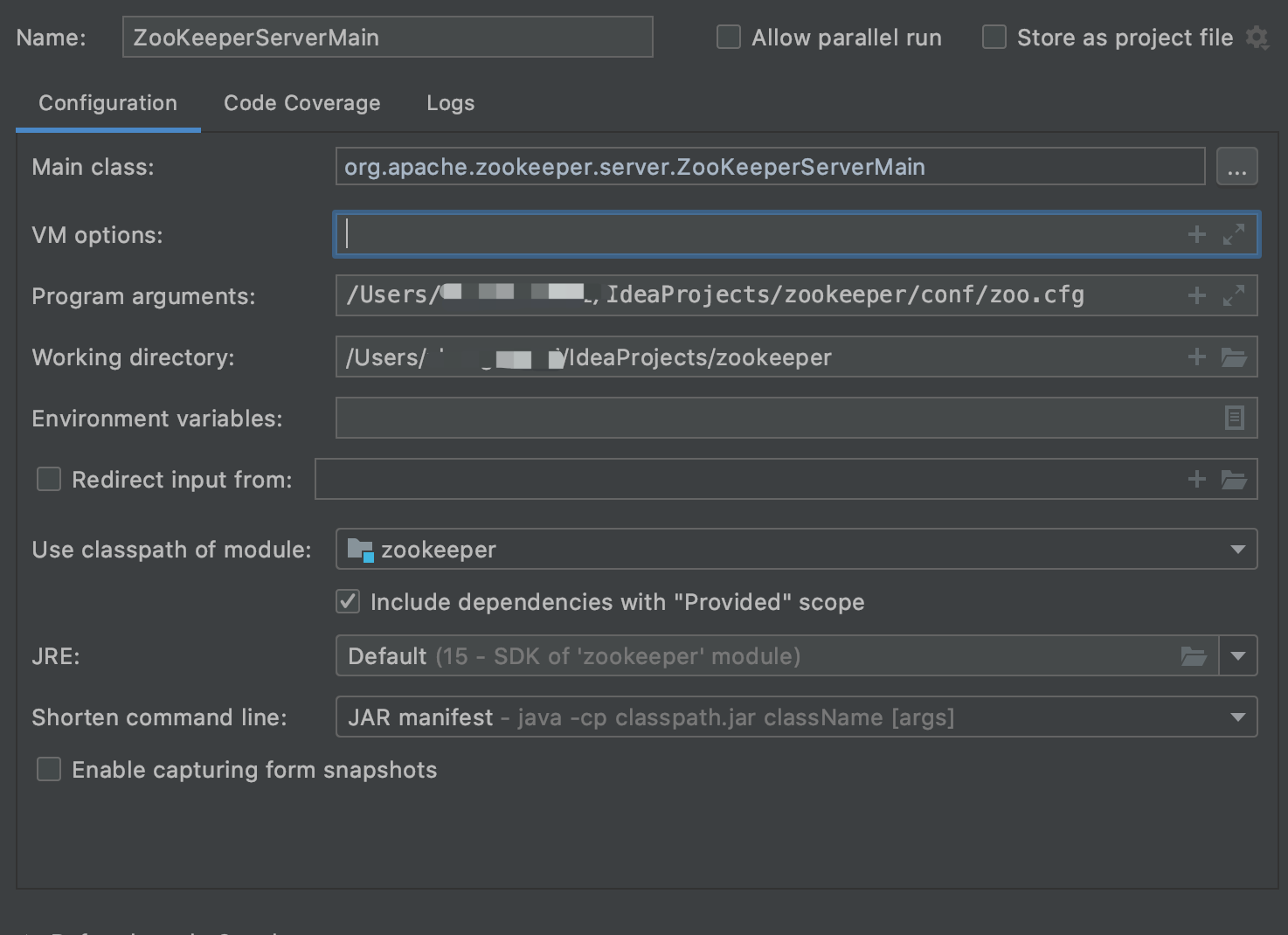Insert macro in Working directory with plus icon
Screen dimensions: 1288x935
[1196, 357]
